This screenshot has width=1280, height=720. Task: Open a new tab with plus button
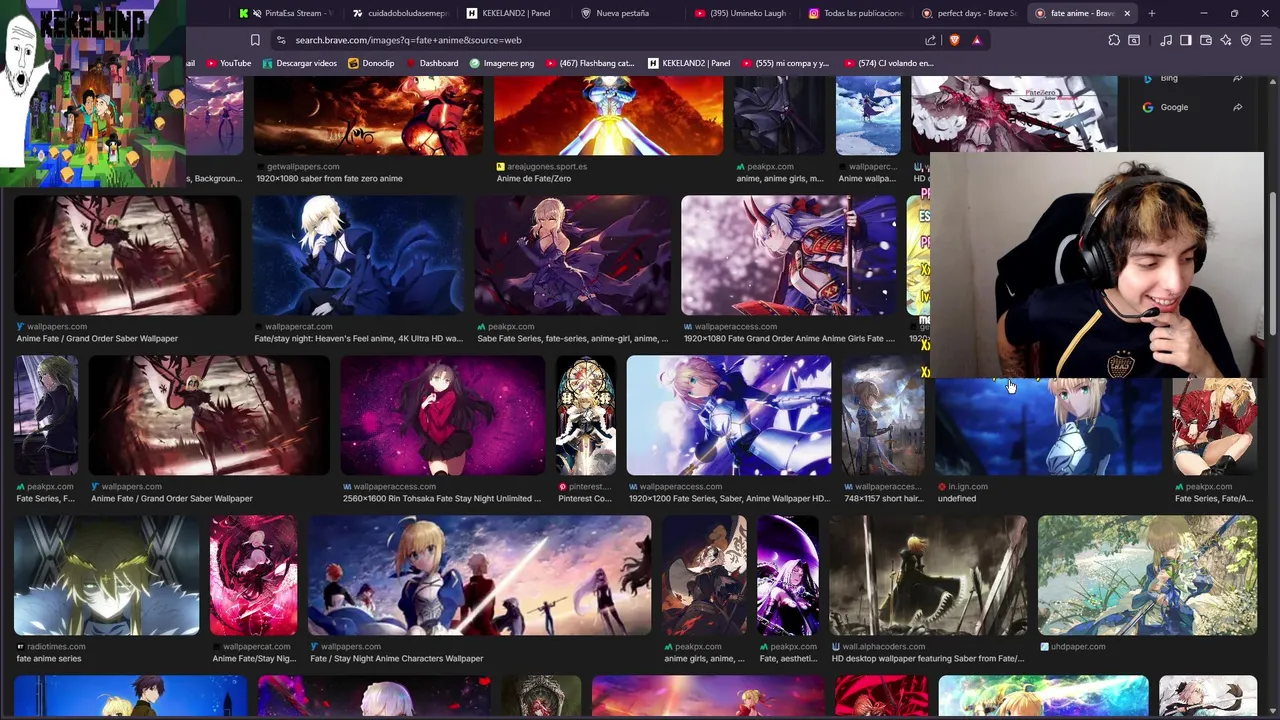(x=1152, y=13)
